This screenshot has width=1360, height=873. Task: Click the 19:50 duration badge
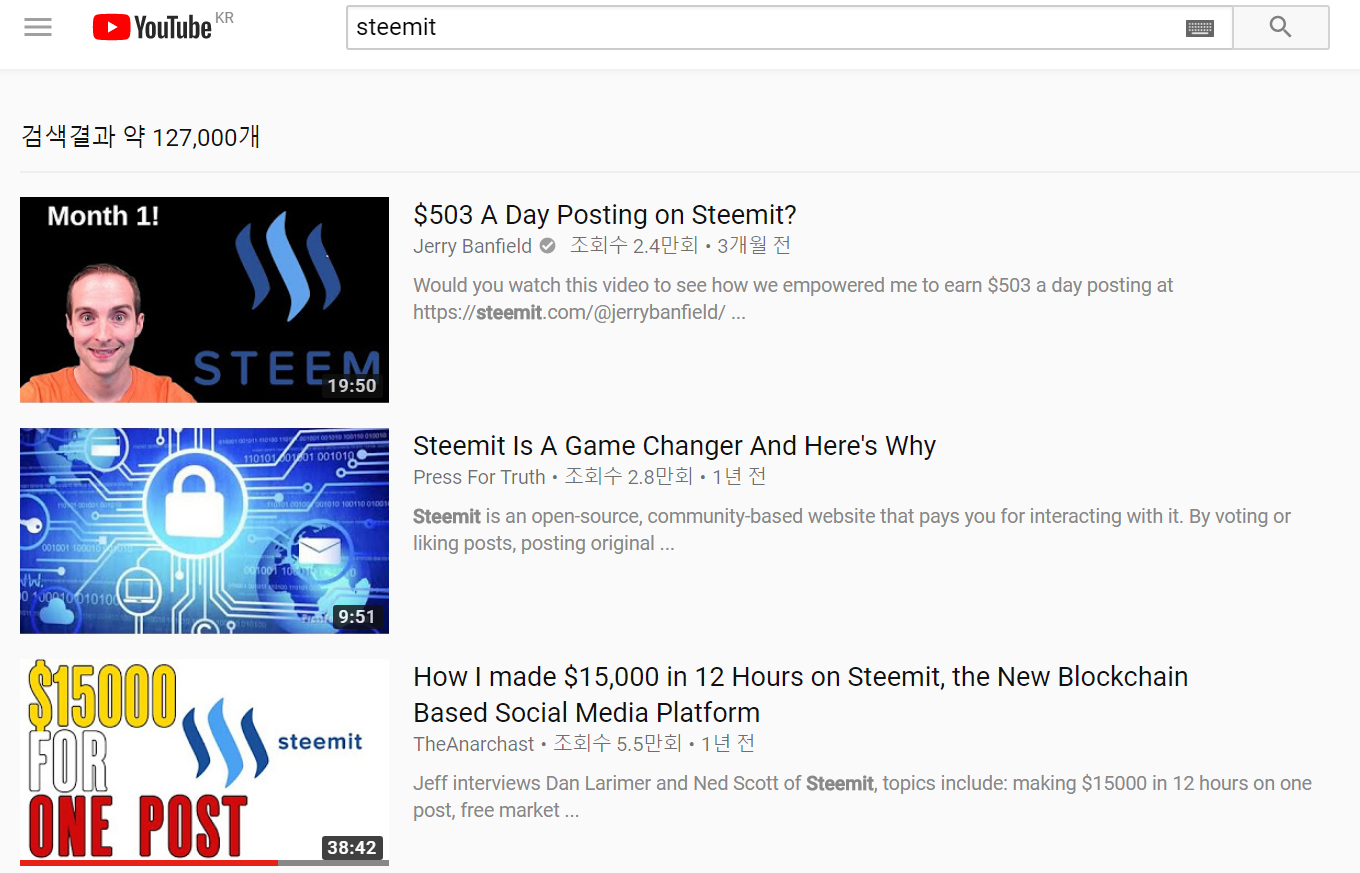(352, 386)
